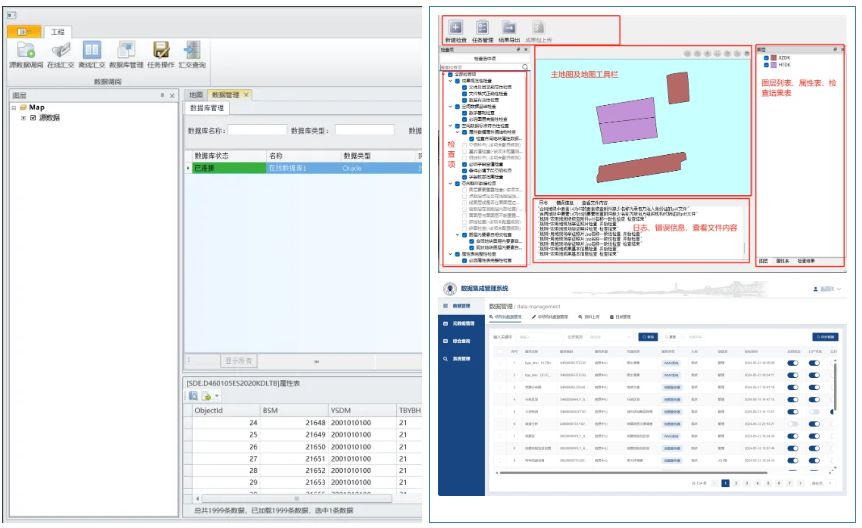Open 数据库管理 from the ribbon
The height and width of the screenshot is (528, 862).
coord(126,50)
